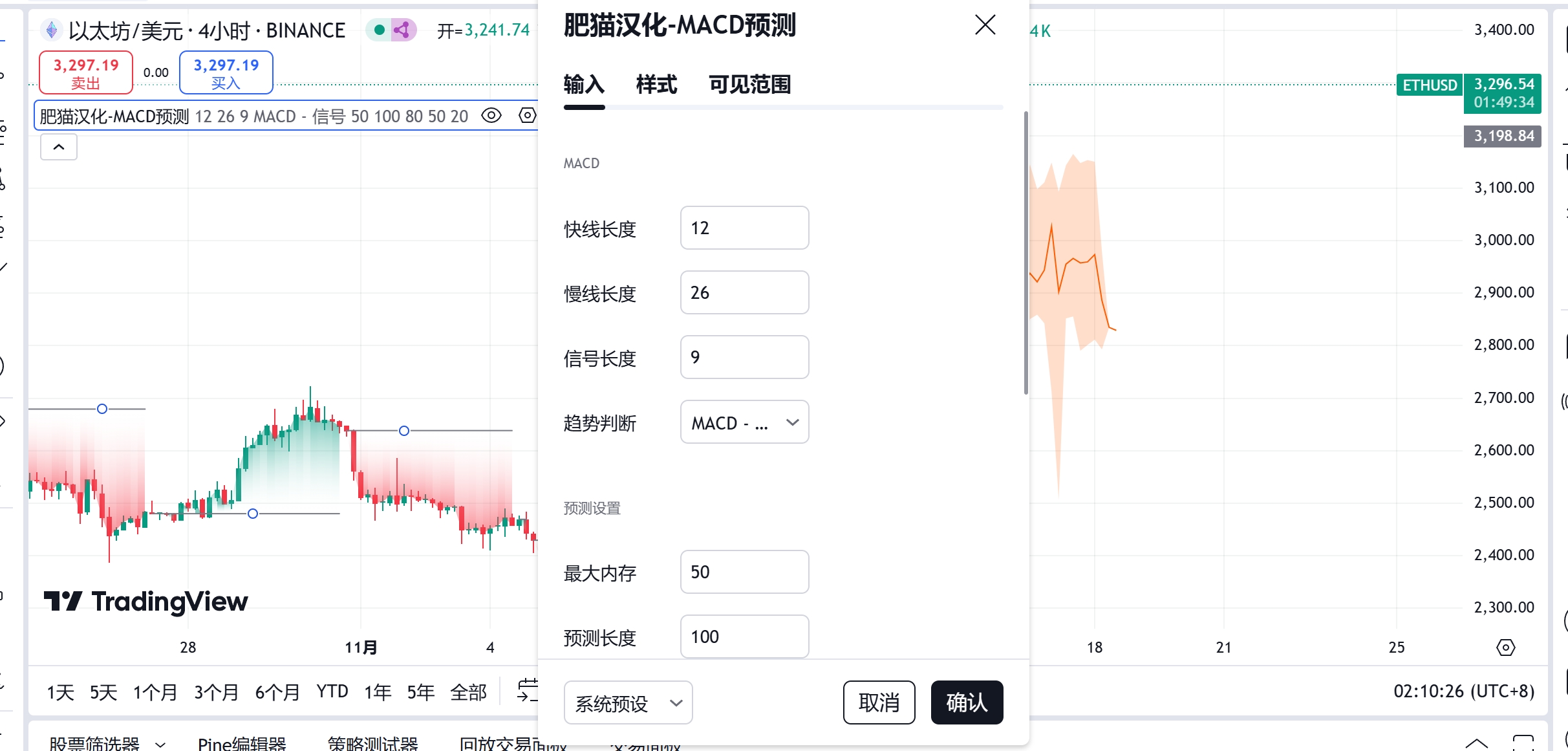Click the 快线长度 input field
Image resolution: width=1568 pixels, height=751 pixels.
pyautogui.click(x=744, y=228)
